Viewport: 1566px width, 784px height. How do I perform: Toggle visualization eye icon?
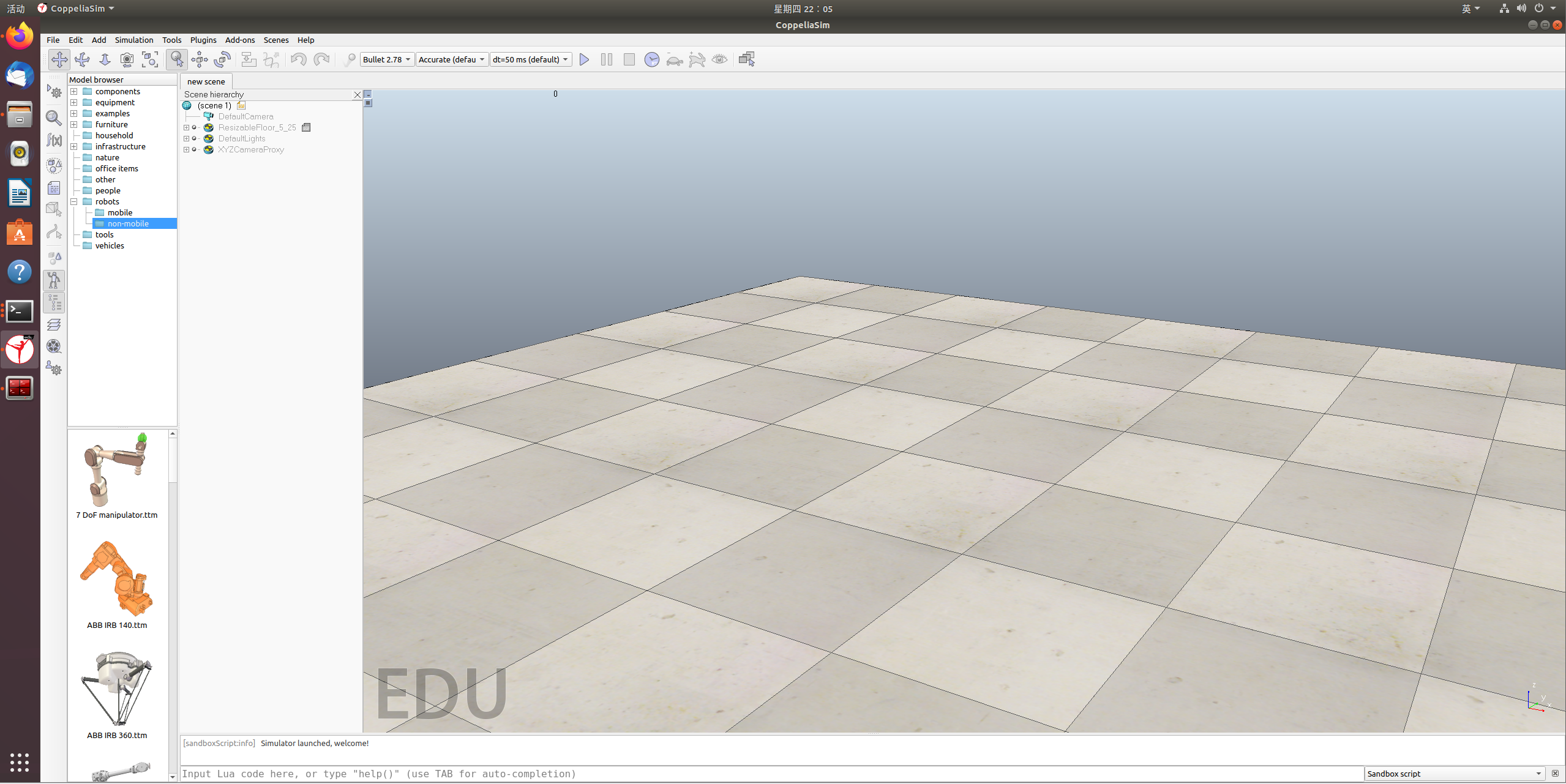(x=720, y=59)
